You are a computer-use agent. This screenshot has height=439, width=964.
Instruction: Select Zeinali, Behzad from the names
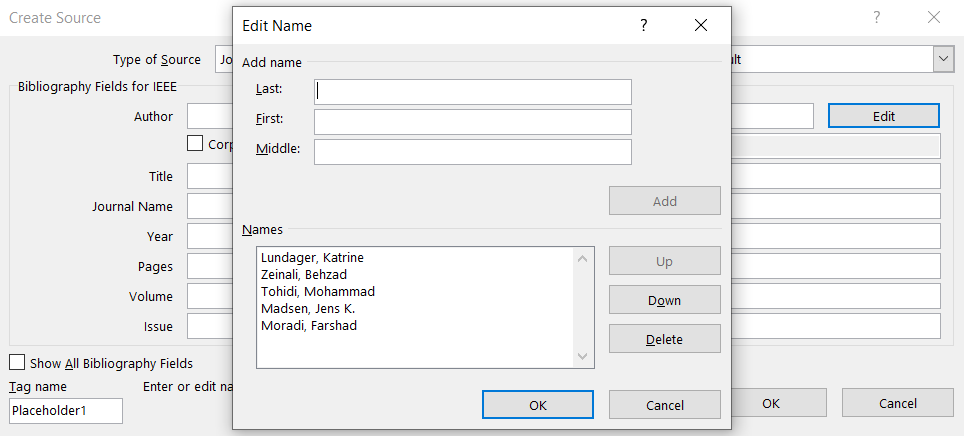pos(304,275)
